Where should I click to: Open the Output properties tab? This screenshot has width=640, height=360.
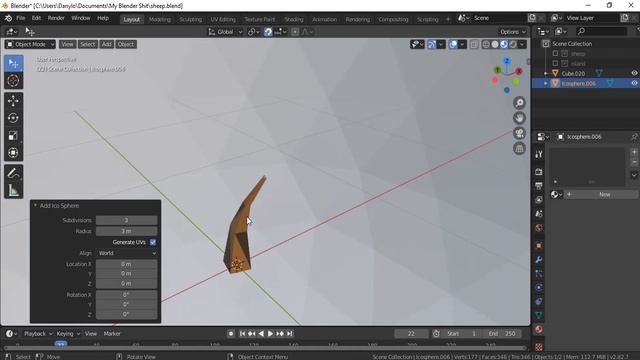[x=539, y=186]
